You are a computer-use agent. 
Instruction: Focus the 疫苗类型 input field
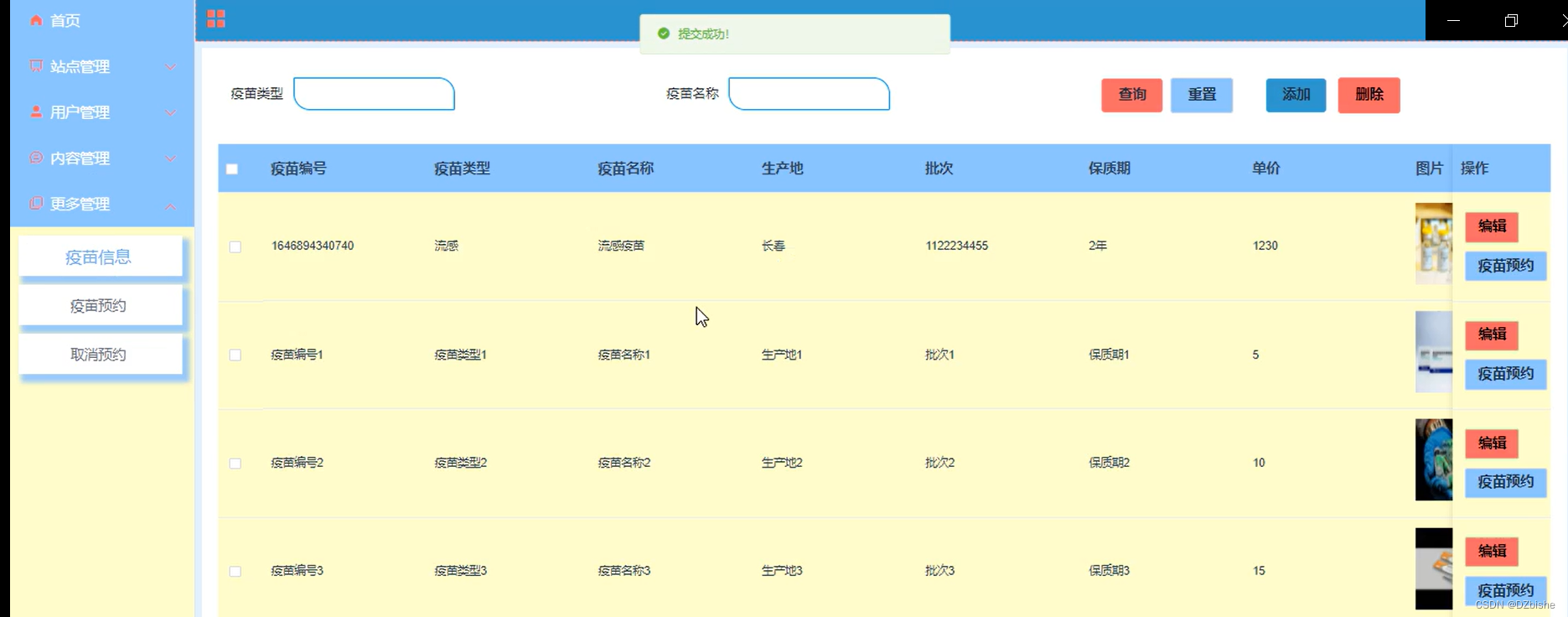[374, 94]
